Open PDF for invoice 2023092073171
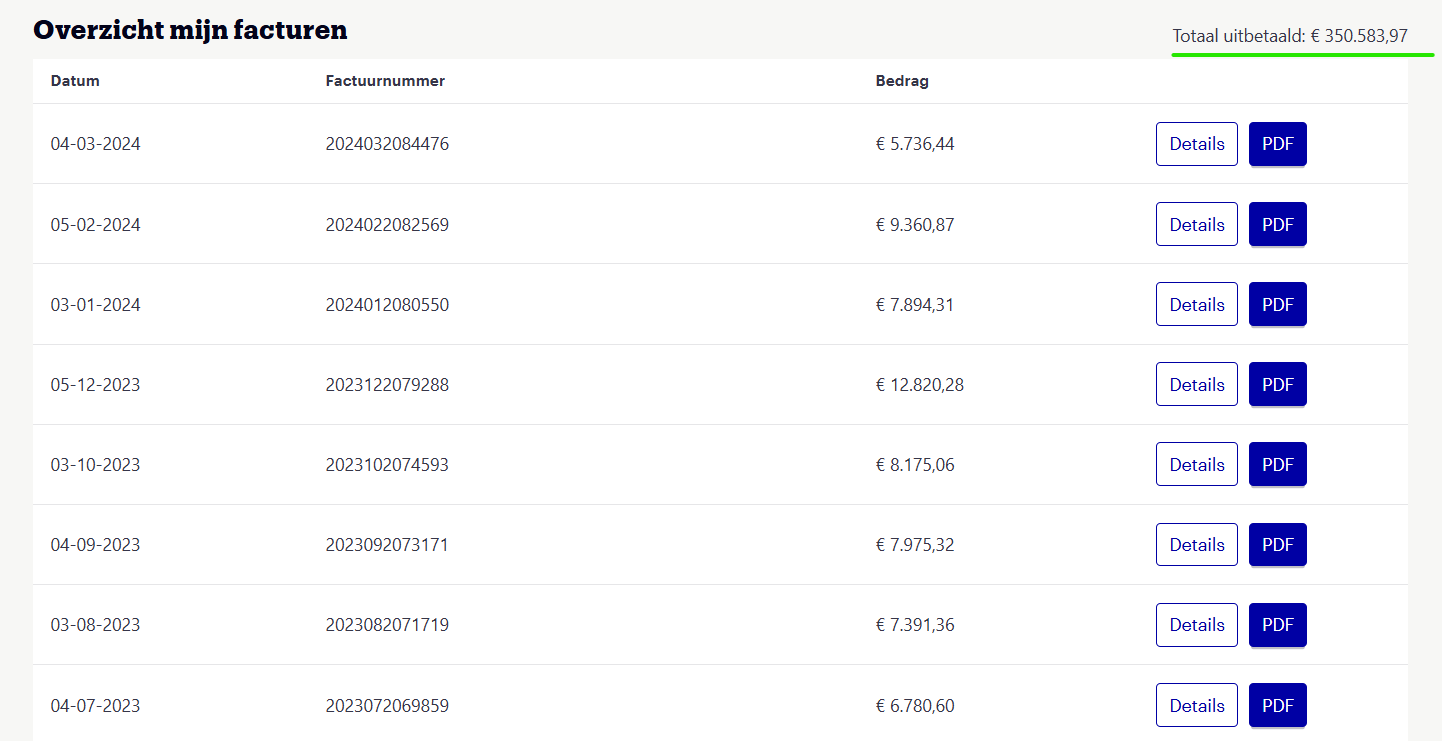1442x741 pixels. 1277,545
